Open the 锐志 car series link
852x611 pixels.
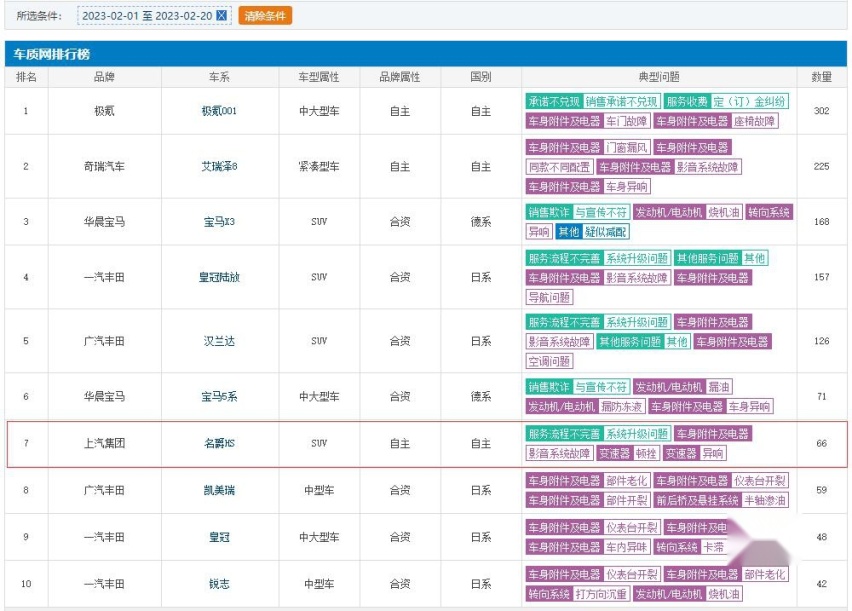pyautogui.click(x=219, y=584)
